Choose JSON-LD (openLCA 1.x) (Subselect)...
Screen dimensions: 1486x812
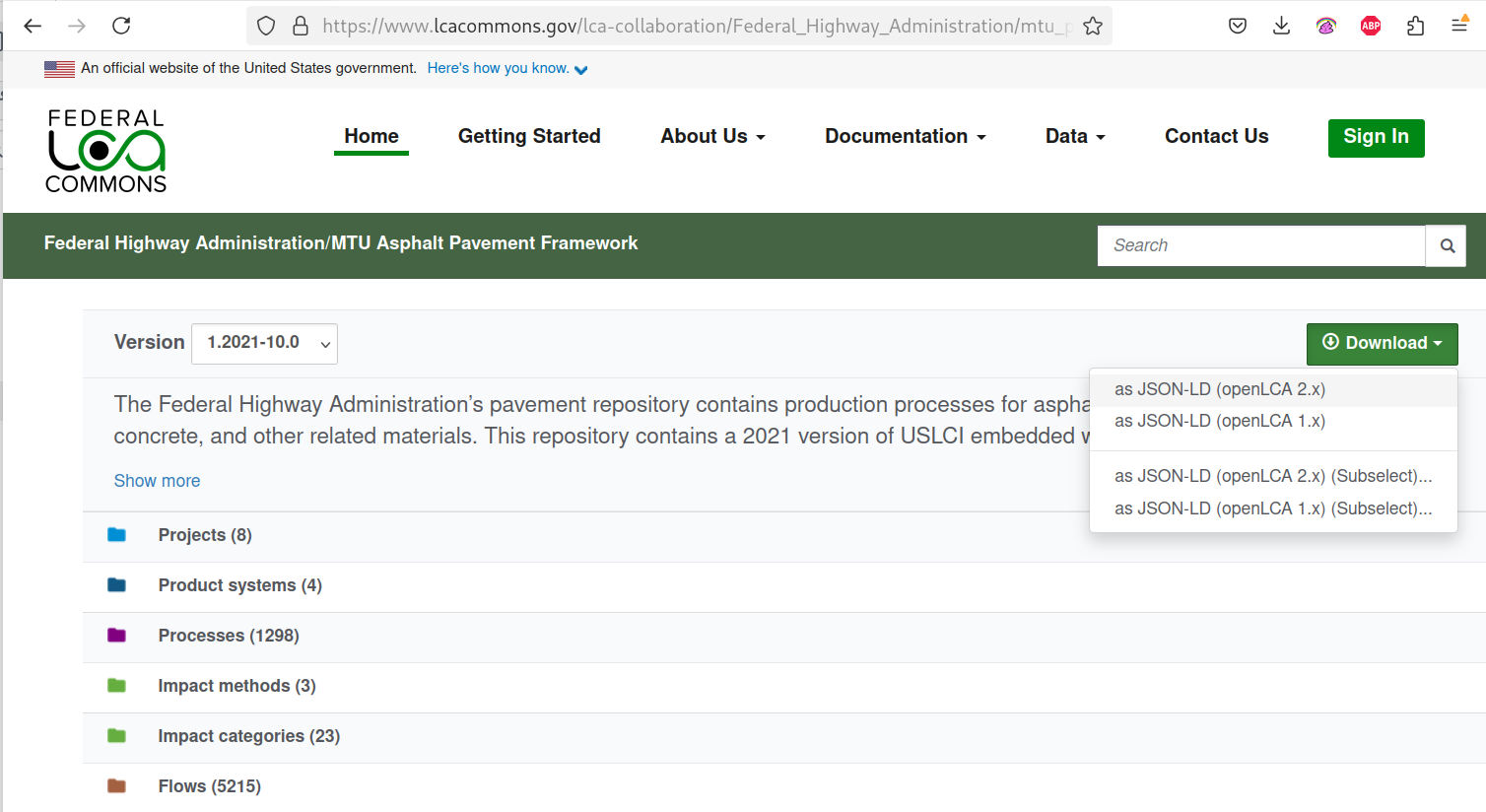click(1273, 509)
